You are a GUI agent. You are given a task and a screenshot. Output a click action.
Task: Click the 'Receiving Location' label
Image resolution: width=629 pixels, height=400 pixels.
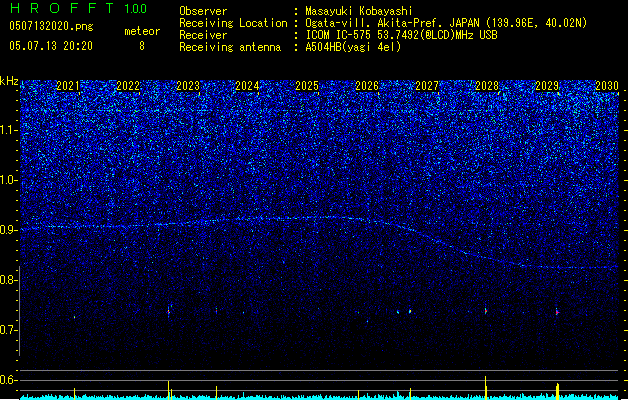233,23
